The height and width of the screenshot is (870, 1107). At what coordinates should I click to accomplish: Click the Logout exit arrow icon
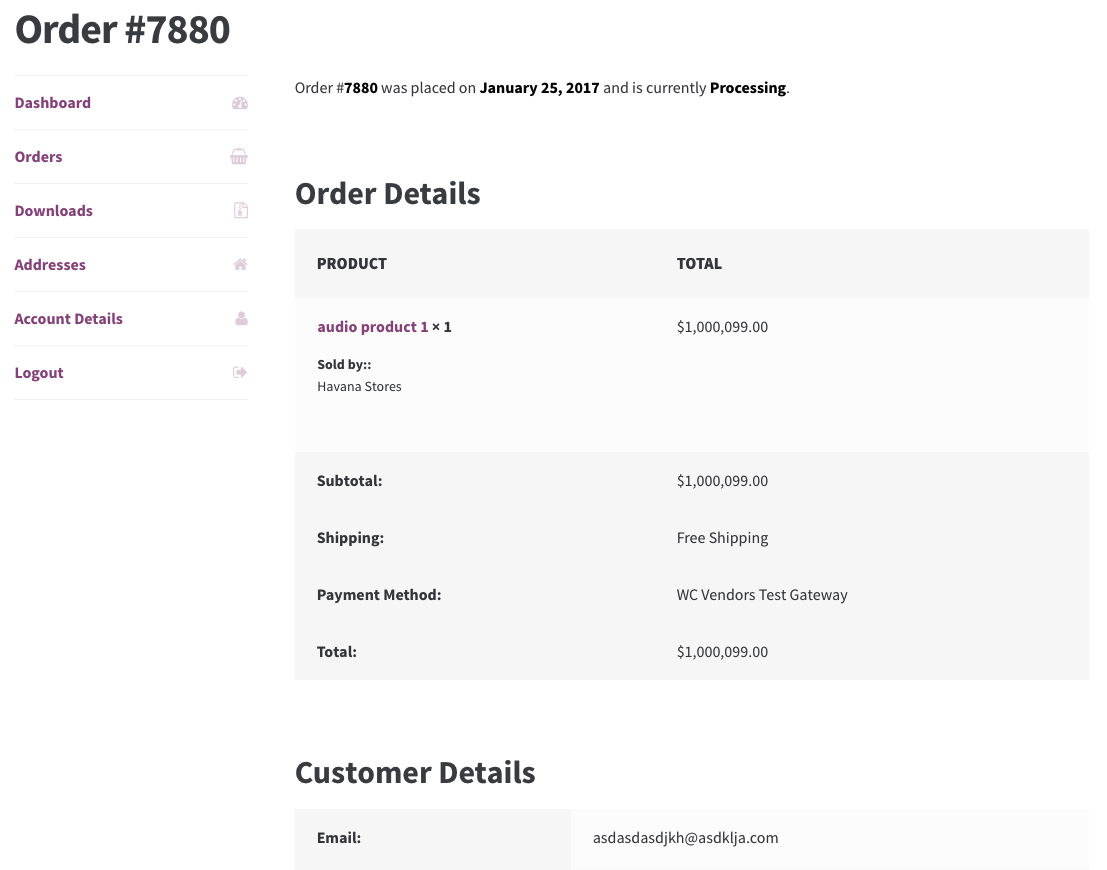point(240,373)
